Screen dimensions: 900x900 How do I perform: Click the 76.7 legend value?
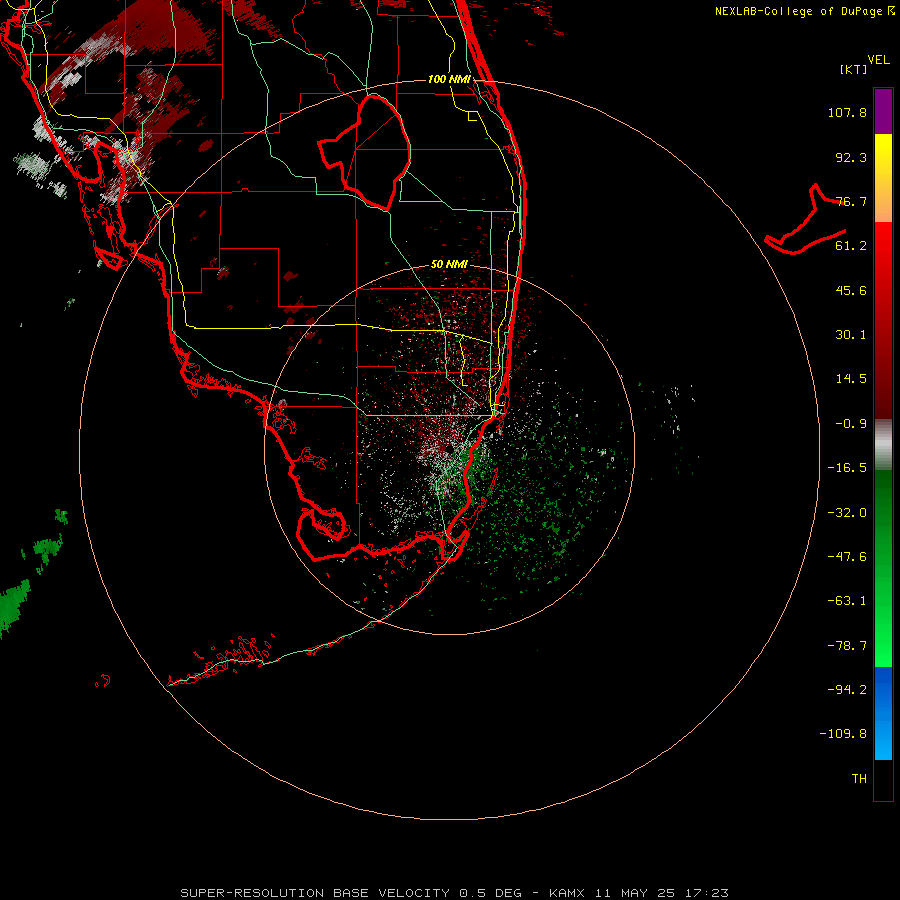coord(851,201)
